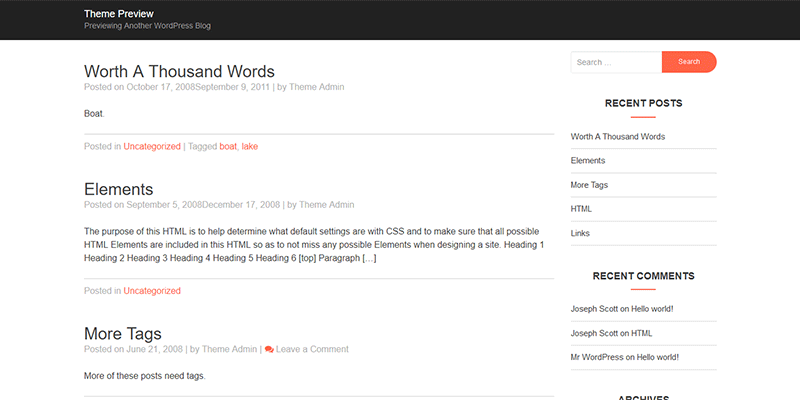Open Theme Admin author link under Worth A Thousand Words
Screen dimensions: 800x400
coord(316,87)
